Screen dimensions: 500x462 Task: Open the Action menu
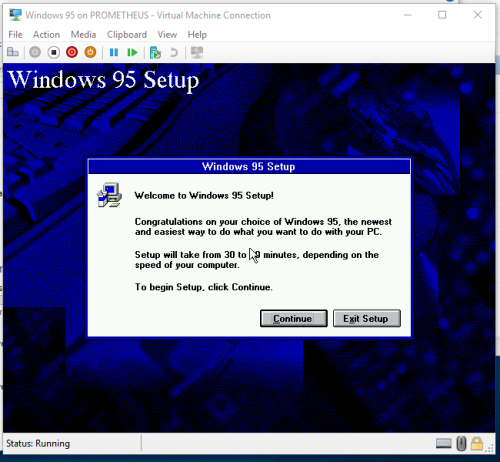[x=46, y=35]
